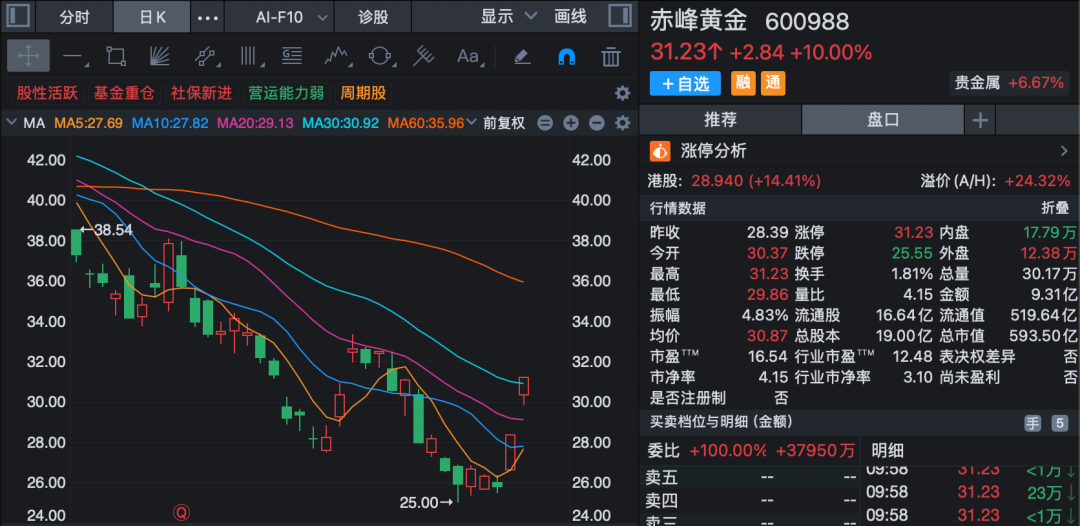Open the 前复权 adjustment dropdown
1080x526 pixels.
pos(503,123)
